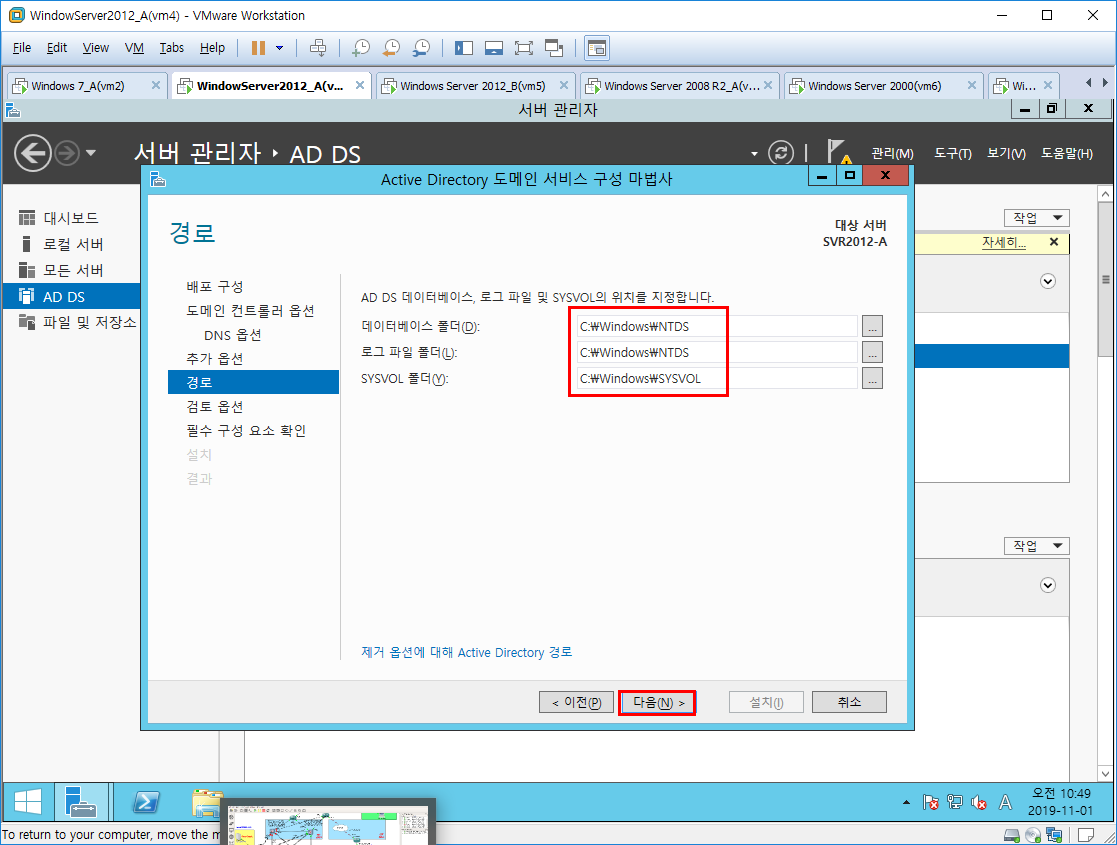Image resolution: width=1117 pixels, height=845 pixels.
Task: Toggle the VMware library sidebar icon
Action: pyautogui.click(x=464, y=48)
